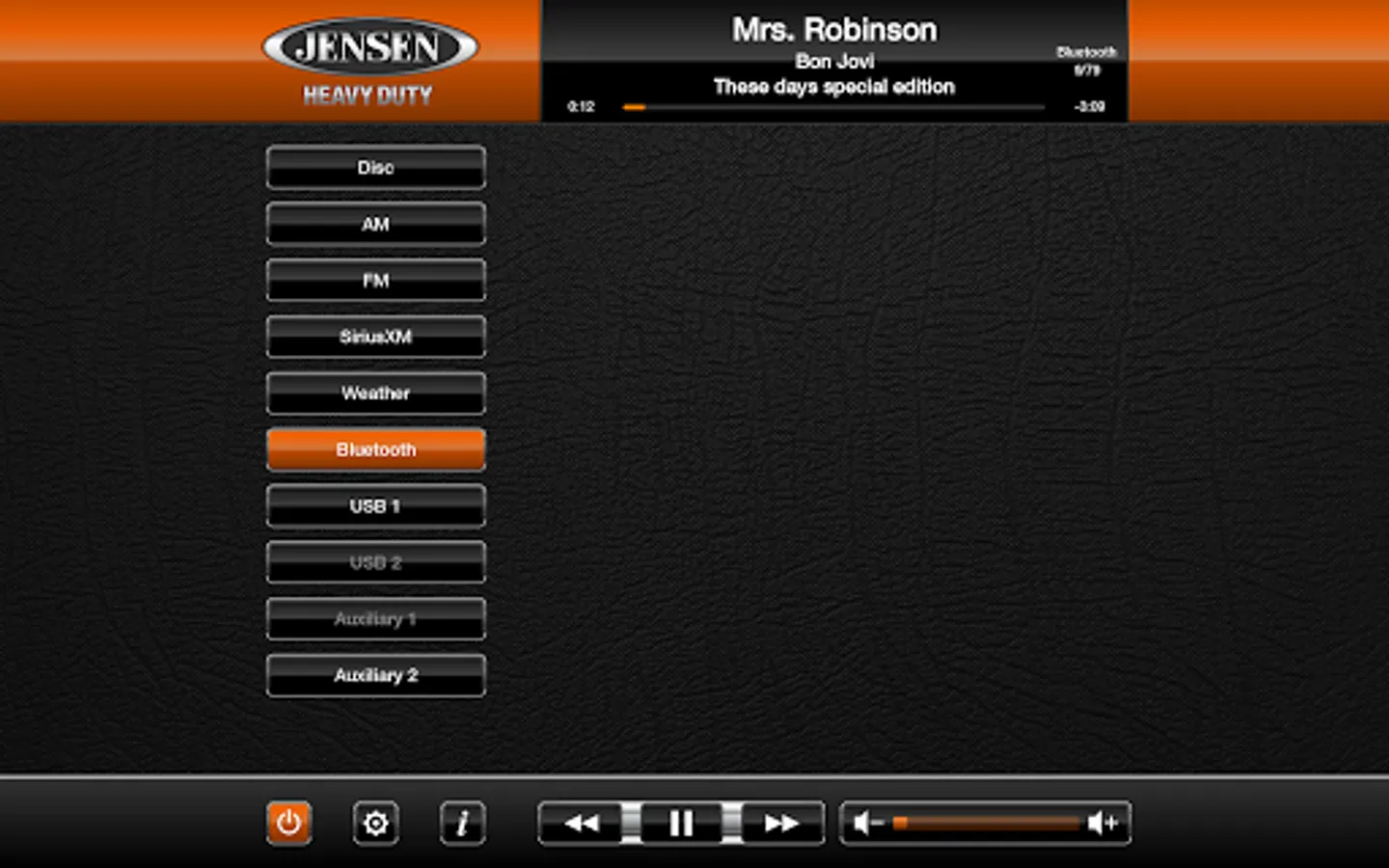Click album text These days special edition

pos(834,87)
